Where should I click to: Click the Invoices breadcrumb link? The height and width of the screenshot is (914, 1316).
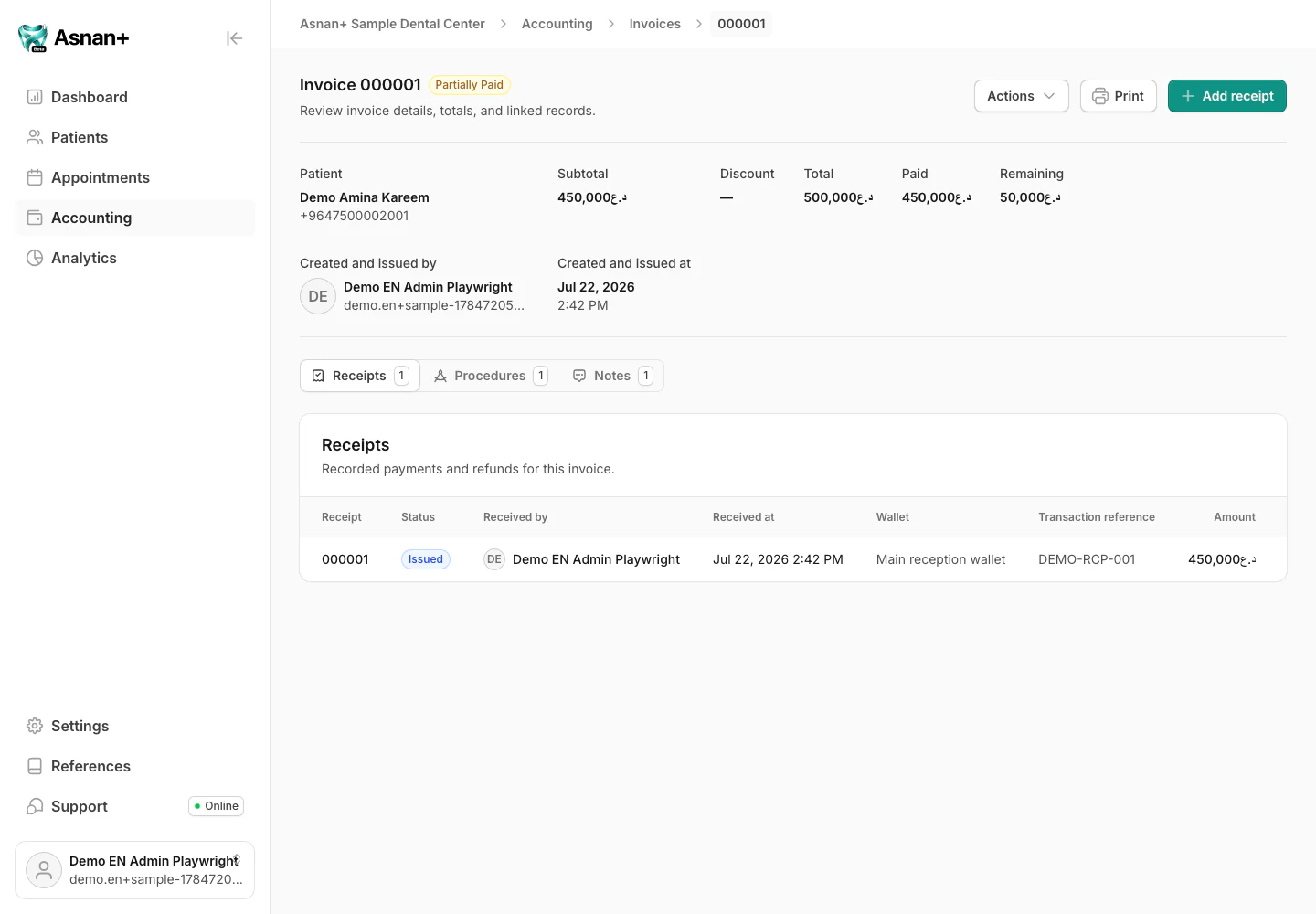coord(655,24)
